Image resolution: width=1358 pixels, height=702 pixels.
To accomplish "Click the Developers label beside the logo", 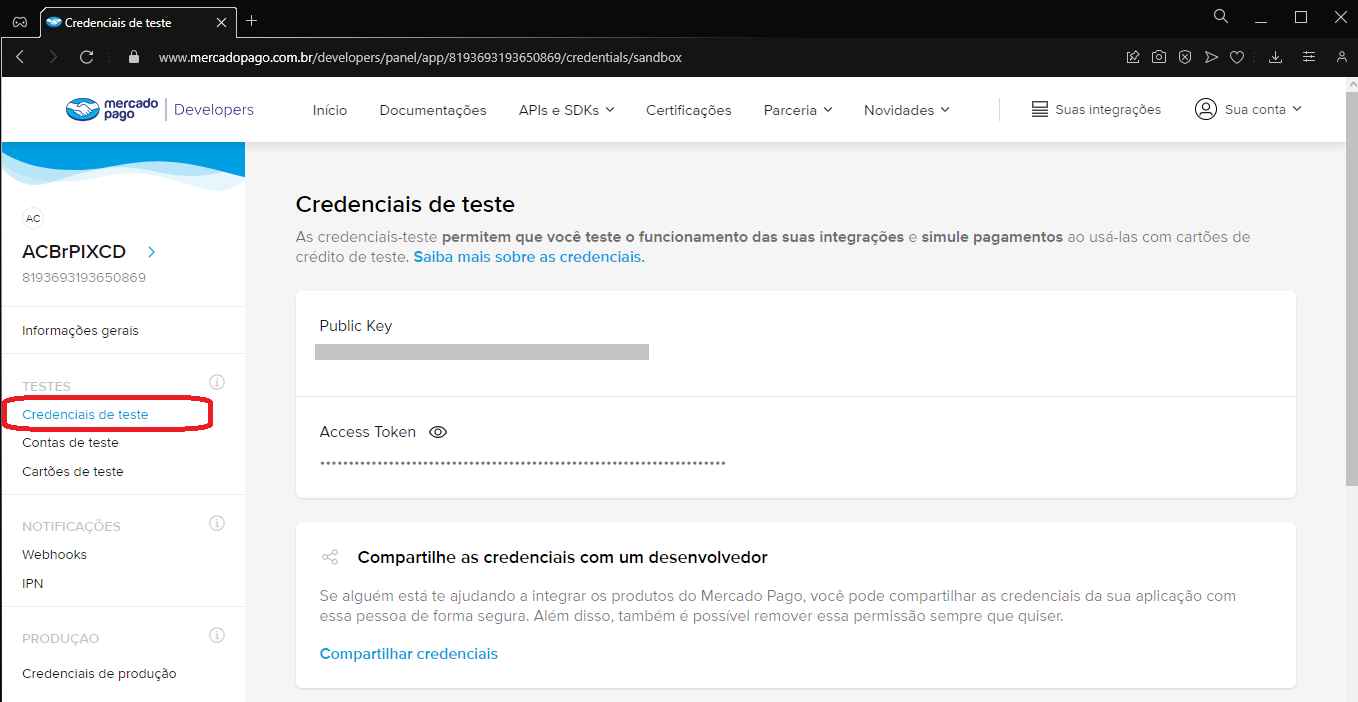I will tap(214, 109).
